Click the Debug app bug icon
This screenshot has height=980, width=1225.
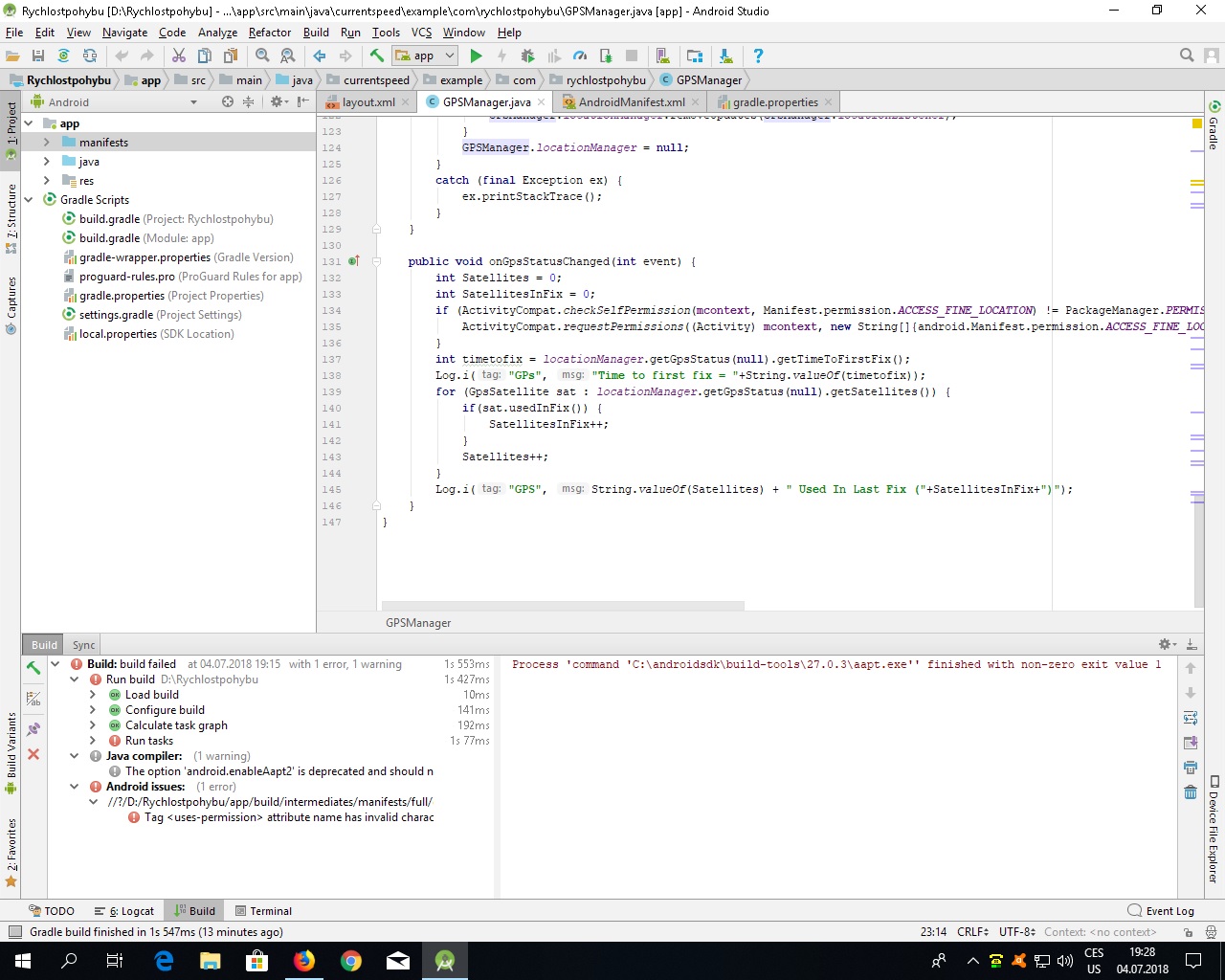[x=527, y=56]
